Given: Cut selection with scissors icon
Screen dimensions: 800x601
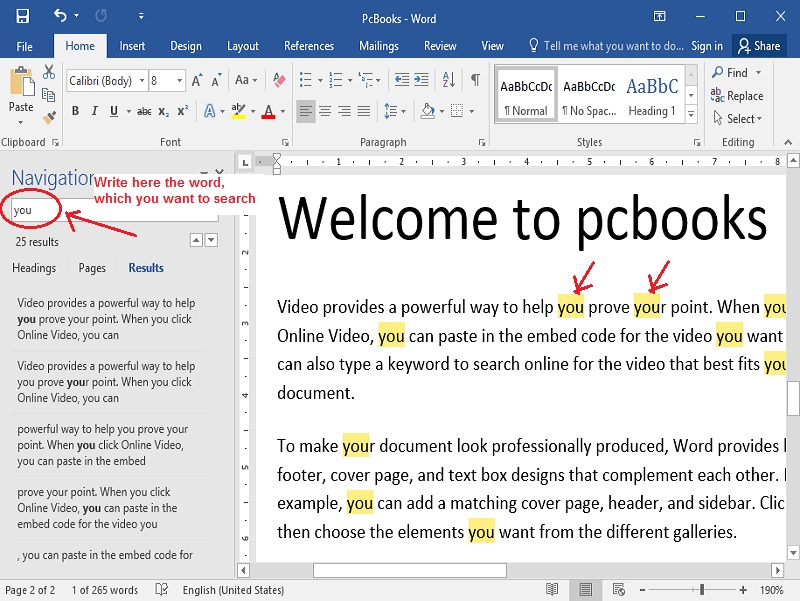Looking at the screenshot, I should point(49,72).
